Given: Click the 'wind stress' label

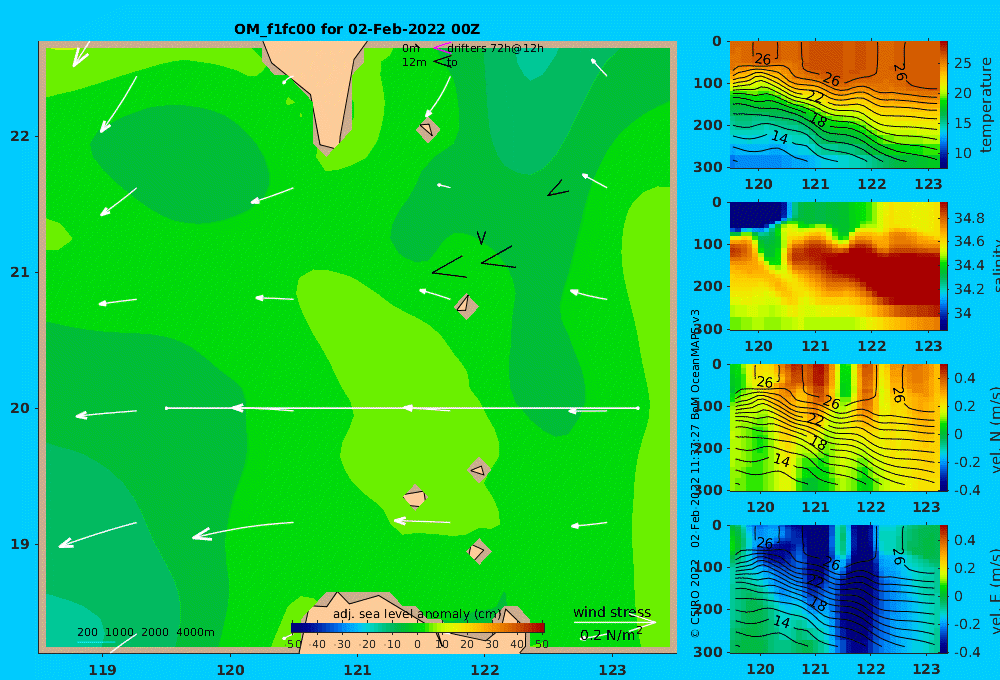Looking at the screenshot, I should pyautogui.click(x=612, y=612).
